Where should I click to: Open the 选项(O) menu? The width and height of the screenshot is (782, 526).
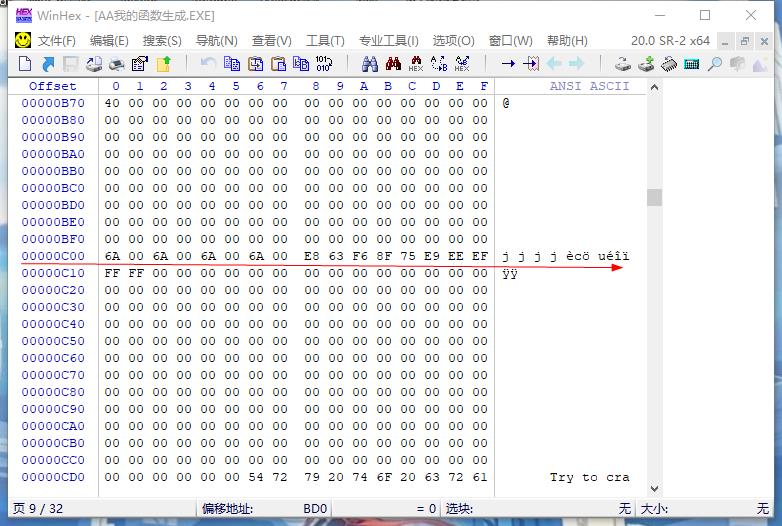(453, 41)
